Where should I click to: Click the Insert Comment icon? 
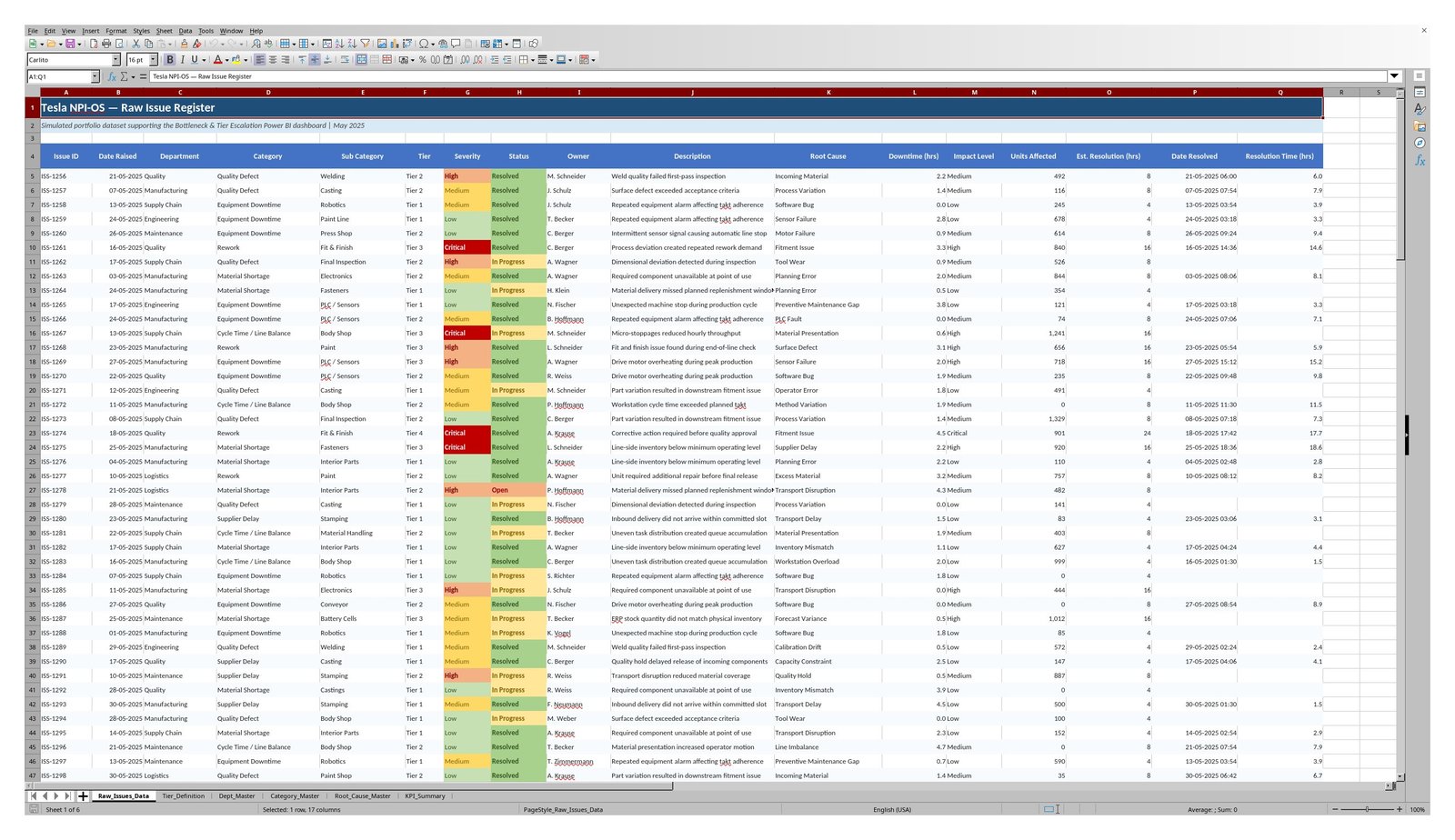click(456, 44)
